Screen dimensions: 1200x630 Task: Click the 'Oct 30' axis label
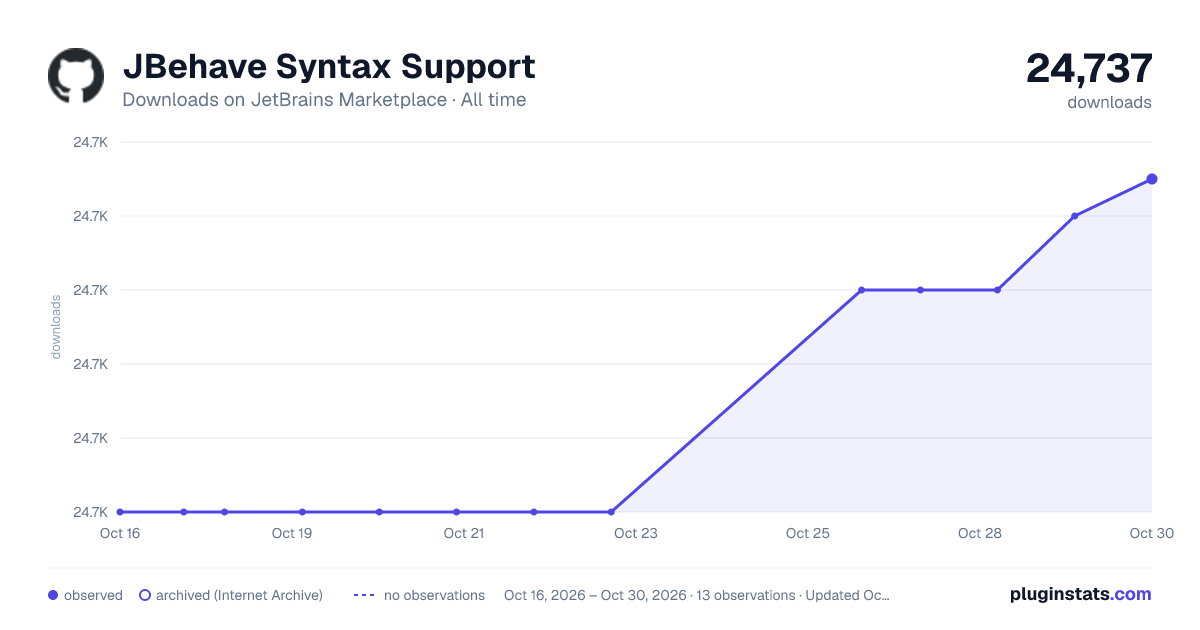[x=1150, y=533]
